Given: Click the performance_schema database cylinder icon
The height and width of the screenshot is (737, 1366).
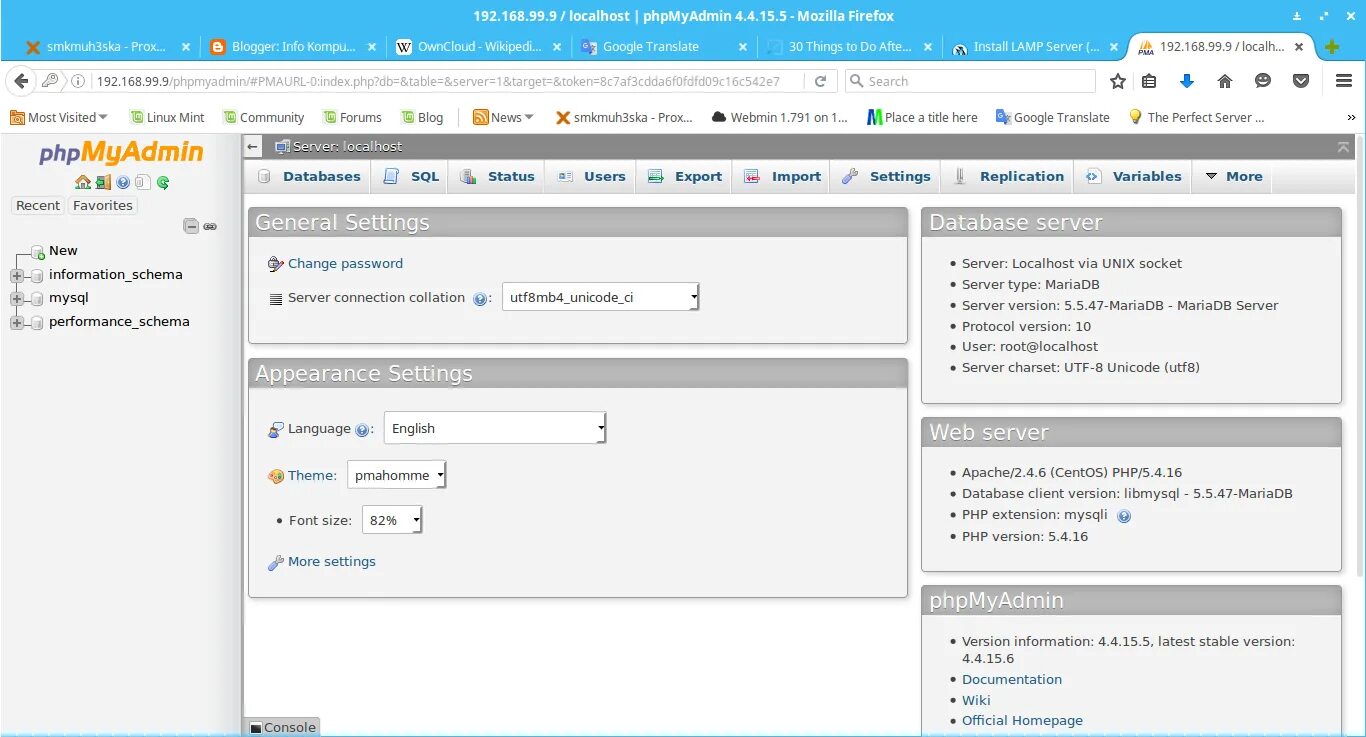Looking at the screenshot, I should (38, 322).
